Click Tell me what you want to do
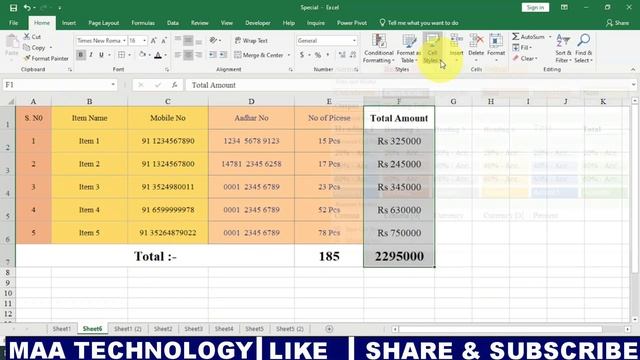The image size is (640, 360). 419,23
